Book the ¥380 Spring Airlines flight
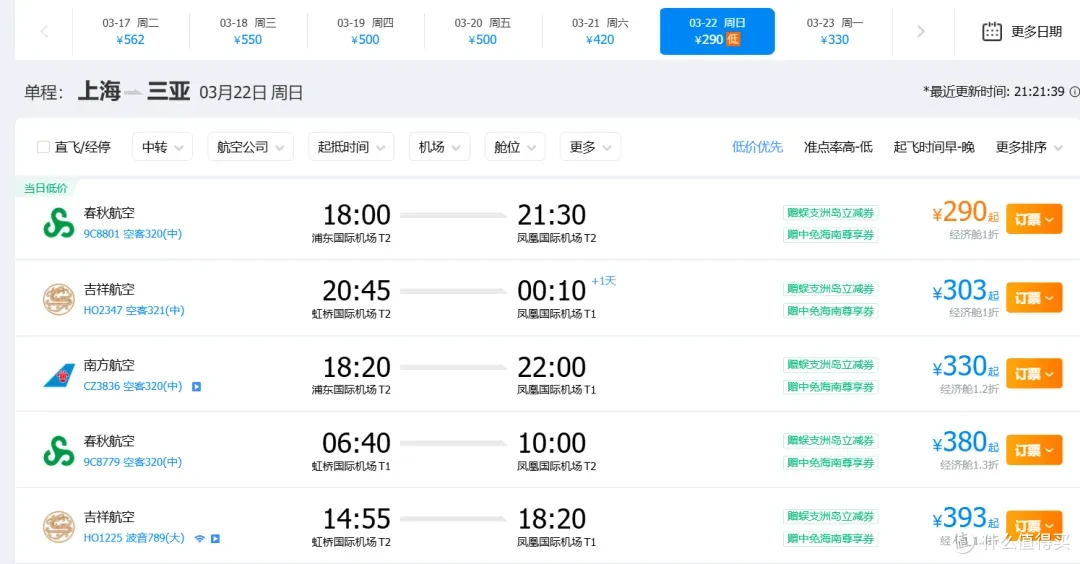The width and height of the screenshot is (1080, 564). click(x=1034, y=450)
